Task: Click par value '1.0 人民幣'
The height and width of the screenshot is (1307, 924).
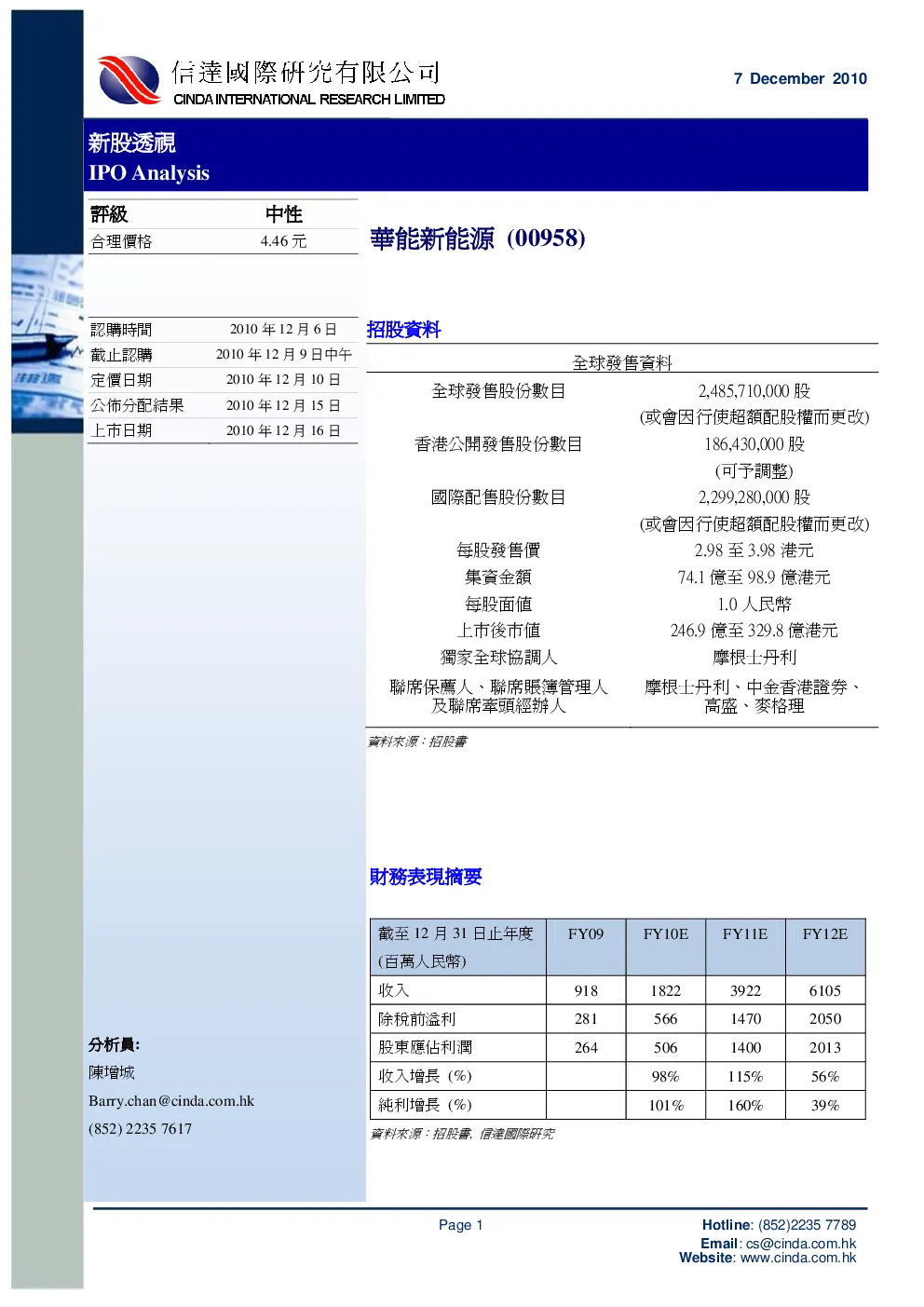Action: (x=754, y=605)
